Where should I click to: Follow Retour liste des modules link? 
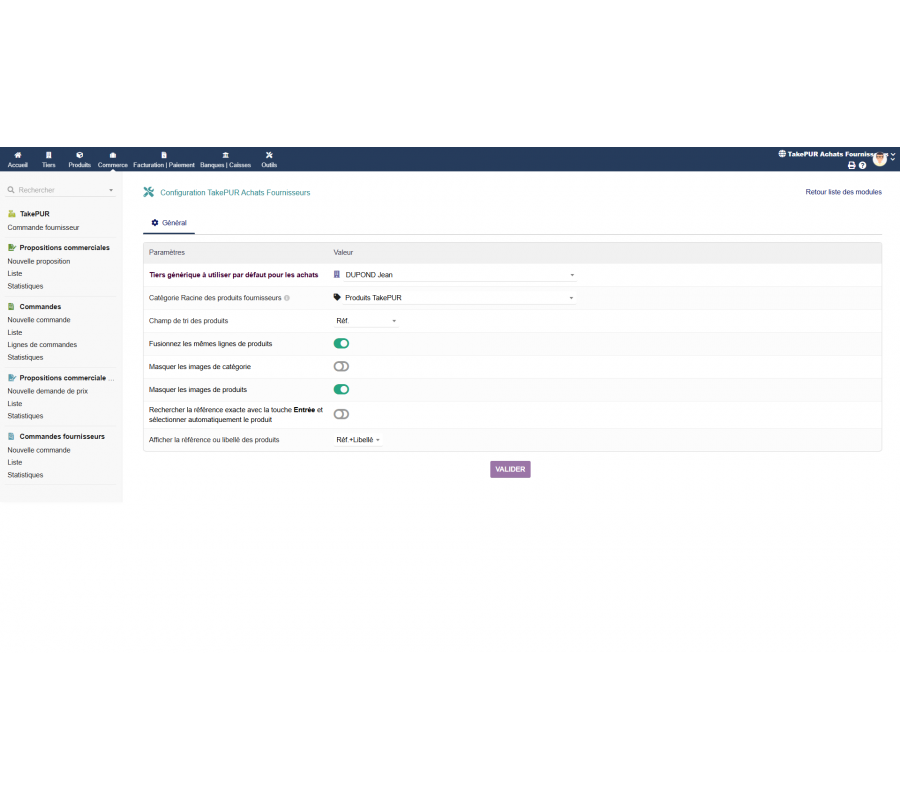[x=843, y=192]
